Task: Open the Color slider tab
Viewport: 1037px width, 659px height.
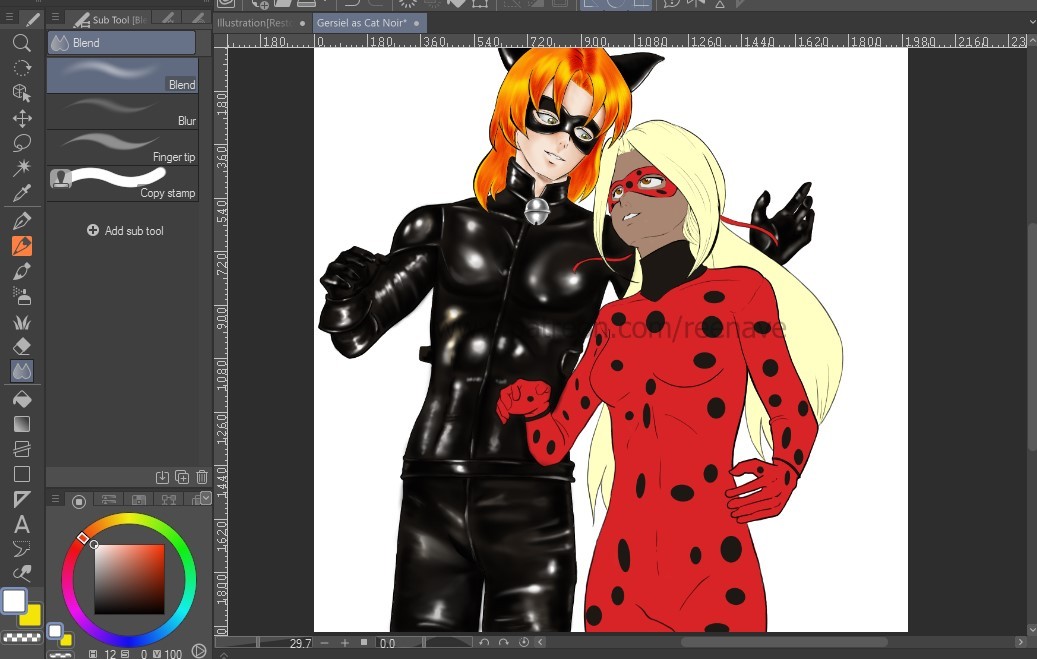Action: point(109,500)
